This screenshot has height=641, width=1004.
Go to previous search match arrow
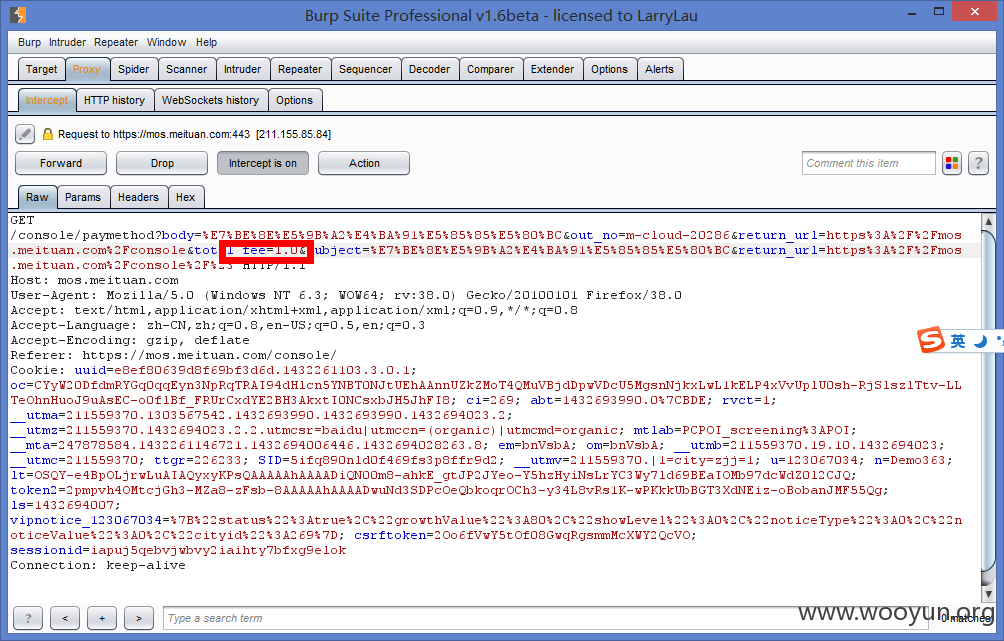tap(65, 618)
